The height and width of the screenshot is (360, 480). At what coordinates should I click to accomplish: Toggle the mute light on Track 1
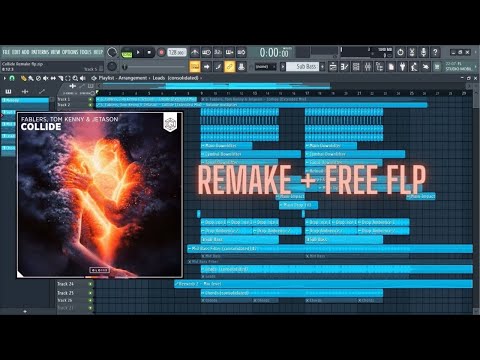[90, 99]
